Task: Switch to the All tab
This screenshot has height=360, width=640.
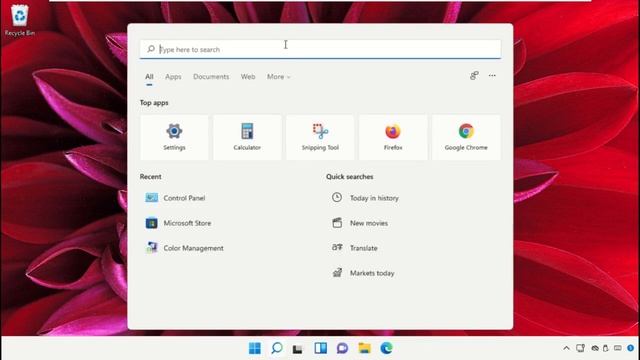Action: pos(149,77)
